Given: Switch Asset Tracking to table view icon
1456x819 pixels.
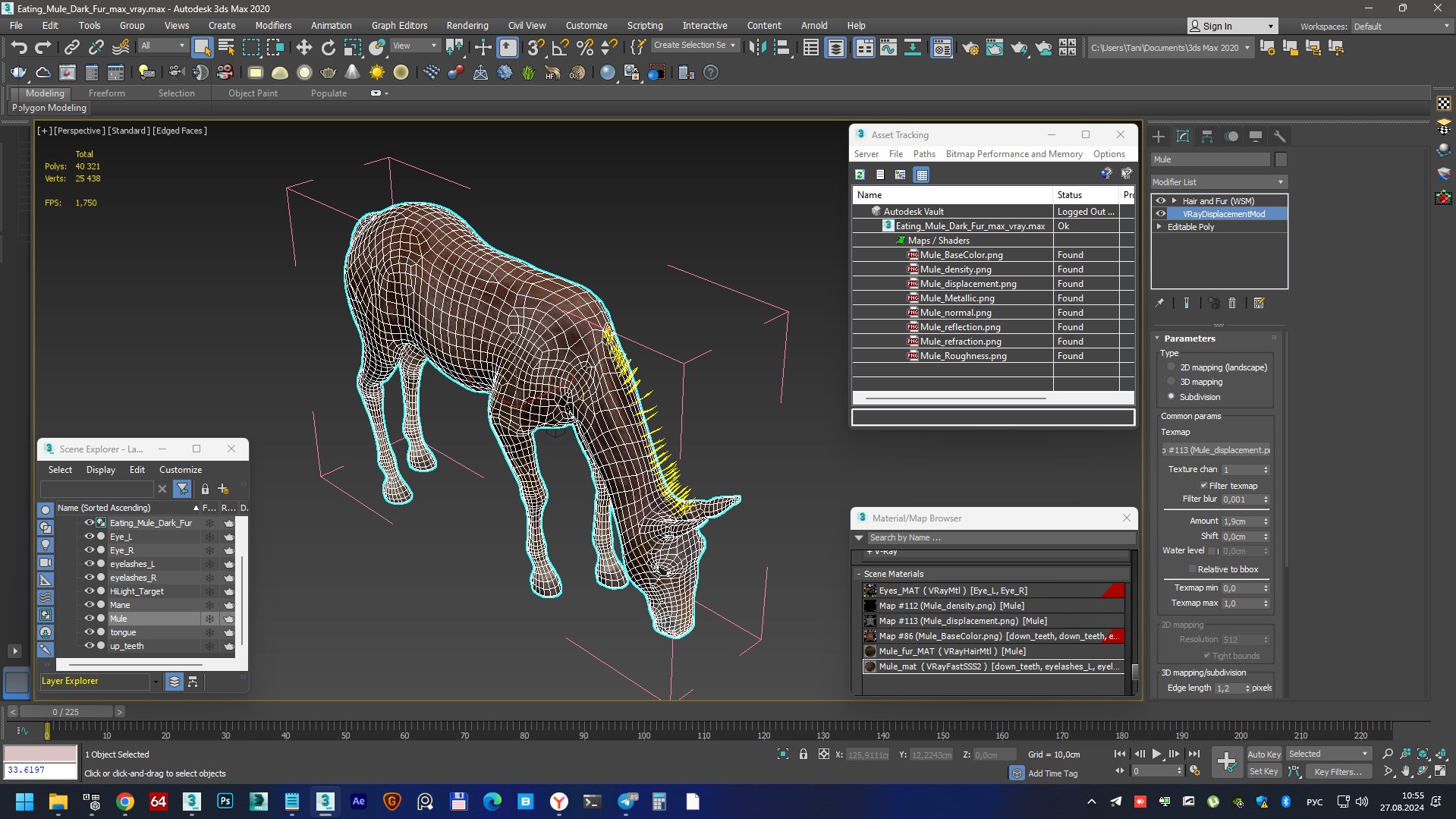Looking at the screenshot, I should tap(921, 175).
